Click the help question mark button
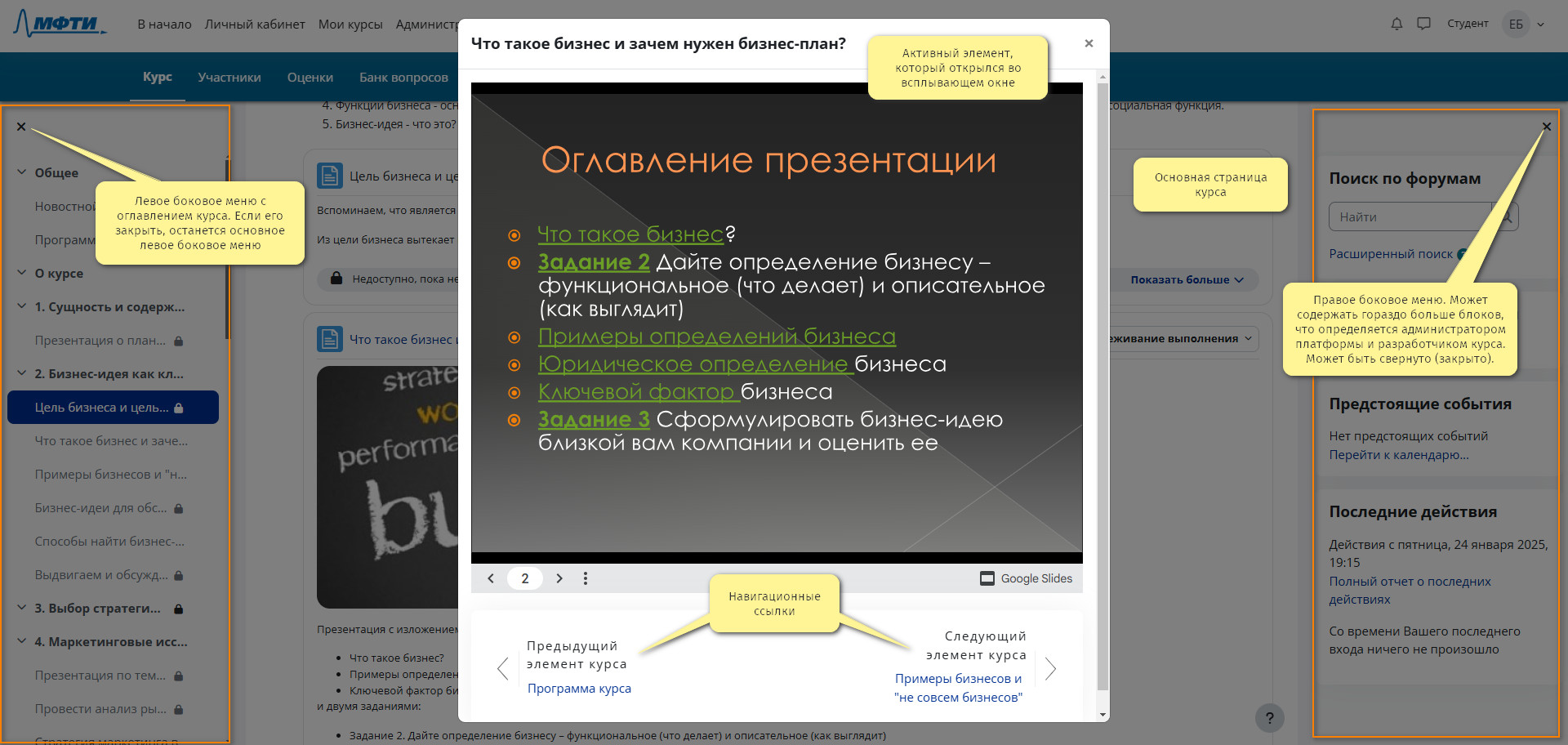The image size is (1568, 745). 1269,718
